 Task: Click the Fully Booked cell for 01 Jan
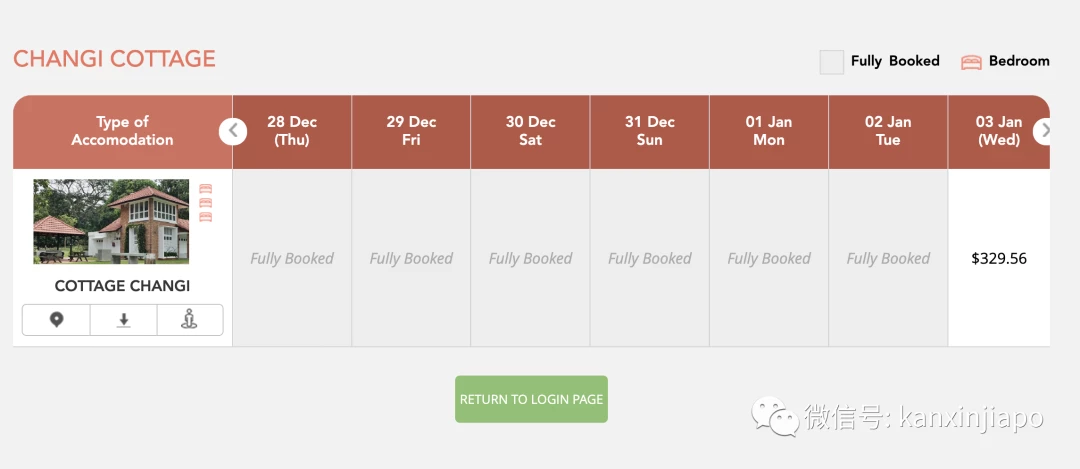click(x=769, y=258)
